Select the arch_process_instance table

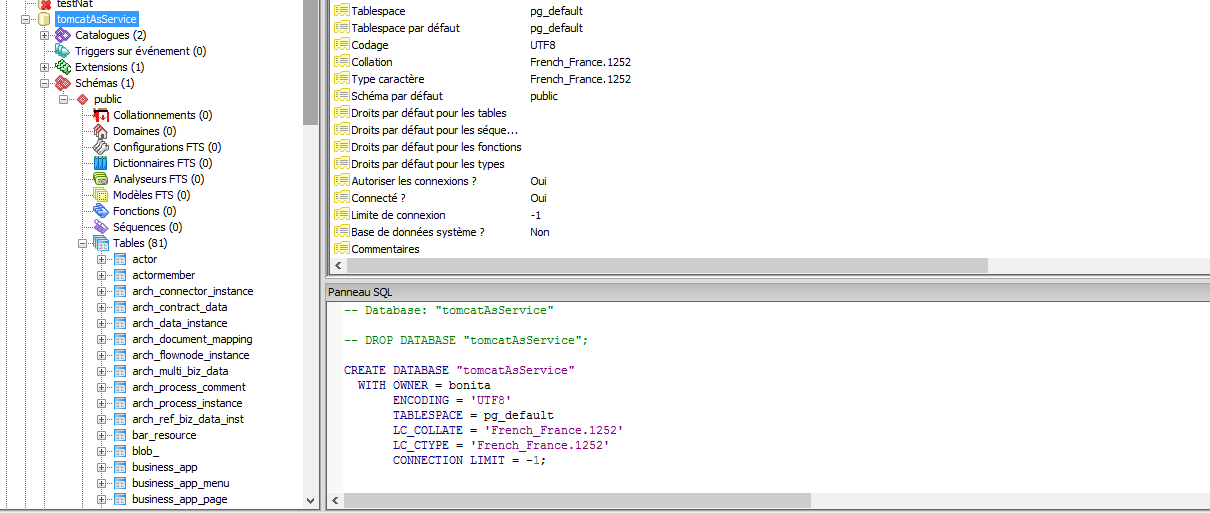tap(187, 403)
